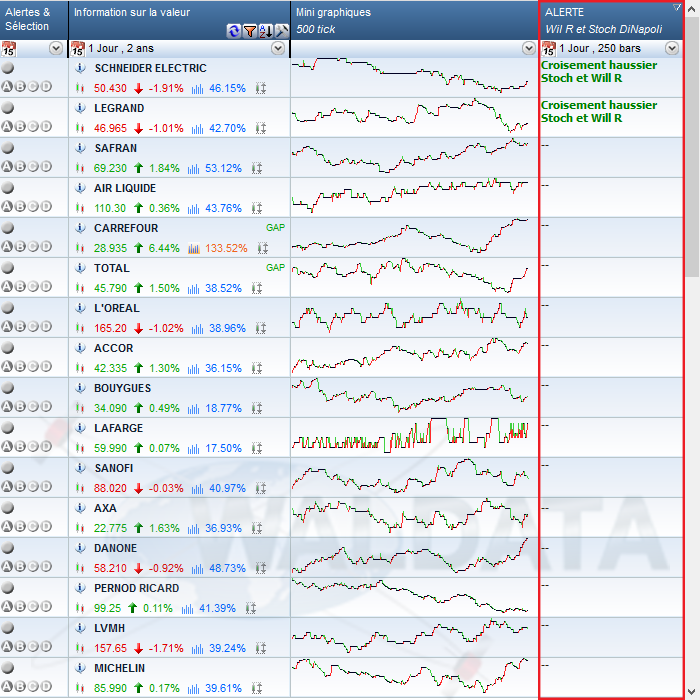
Task: Open info icon for SCHNEIDER ELECTRIC
Action: pyautogui.click(x=80, y=68)
